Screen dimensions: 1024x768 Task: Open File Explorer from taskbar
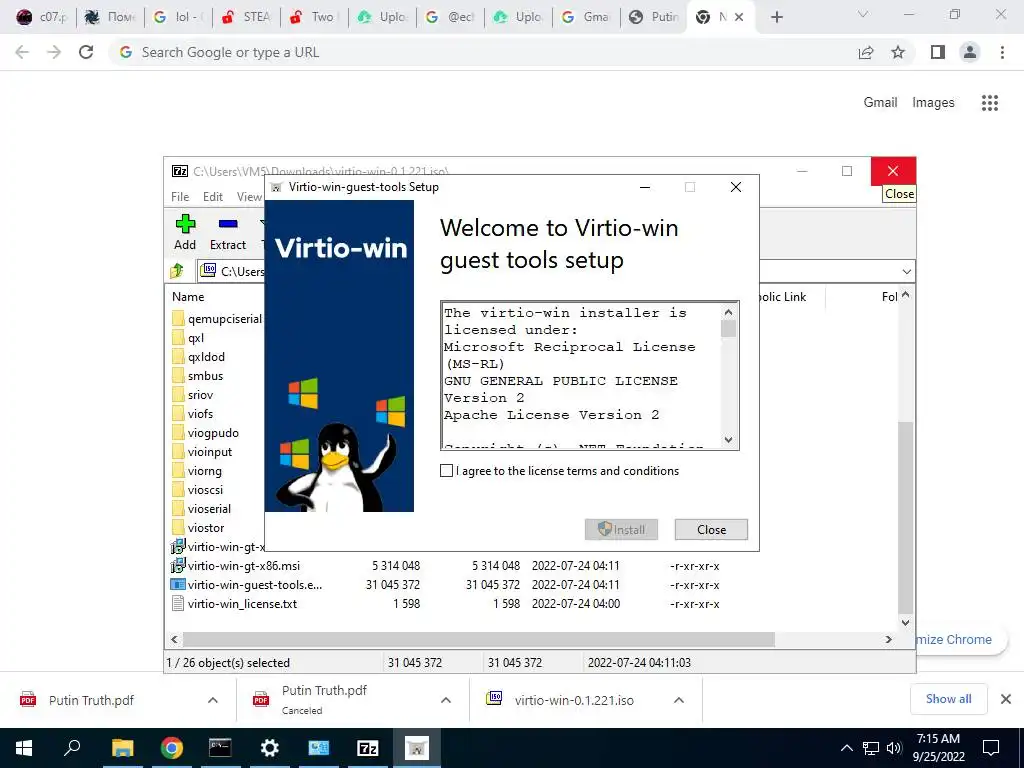coord(122,748)
